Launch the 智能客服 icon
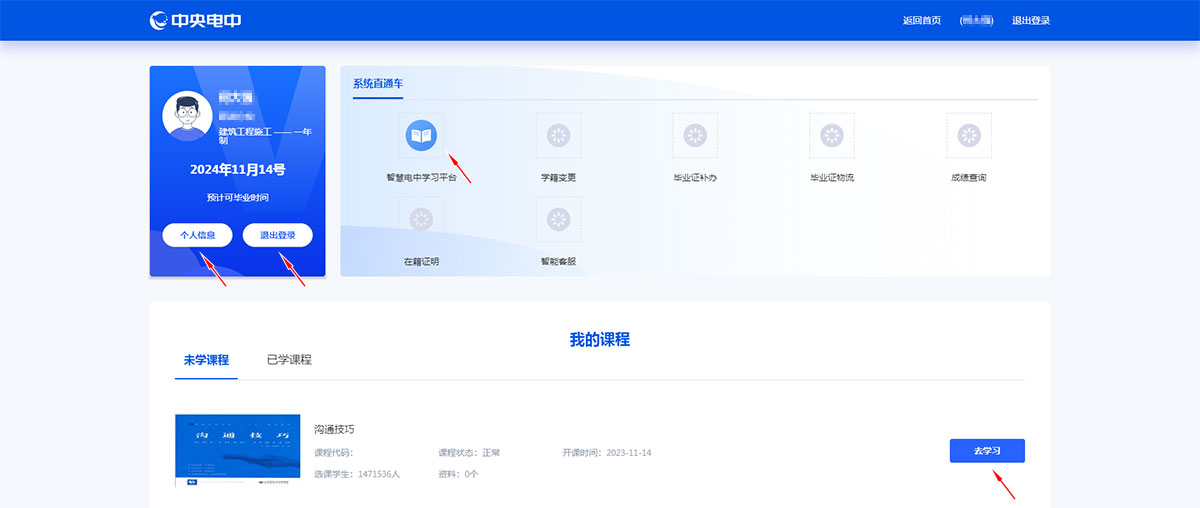Screen dimensions: 1200x508 [x=558, y=219]
